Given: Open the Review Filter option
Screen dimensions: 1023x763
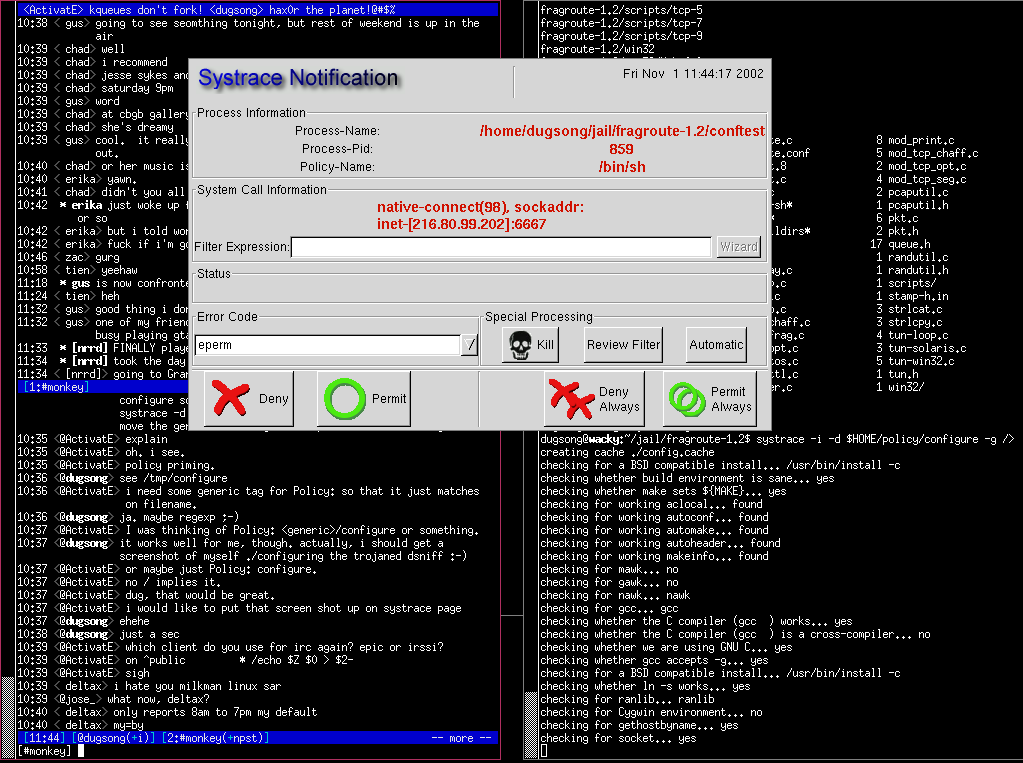Looking at the screenshot, I should coord(623,344).
